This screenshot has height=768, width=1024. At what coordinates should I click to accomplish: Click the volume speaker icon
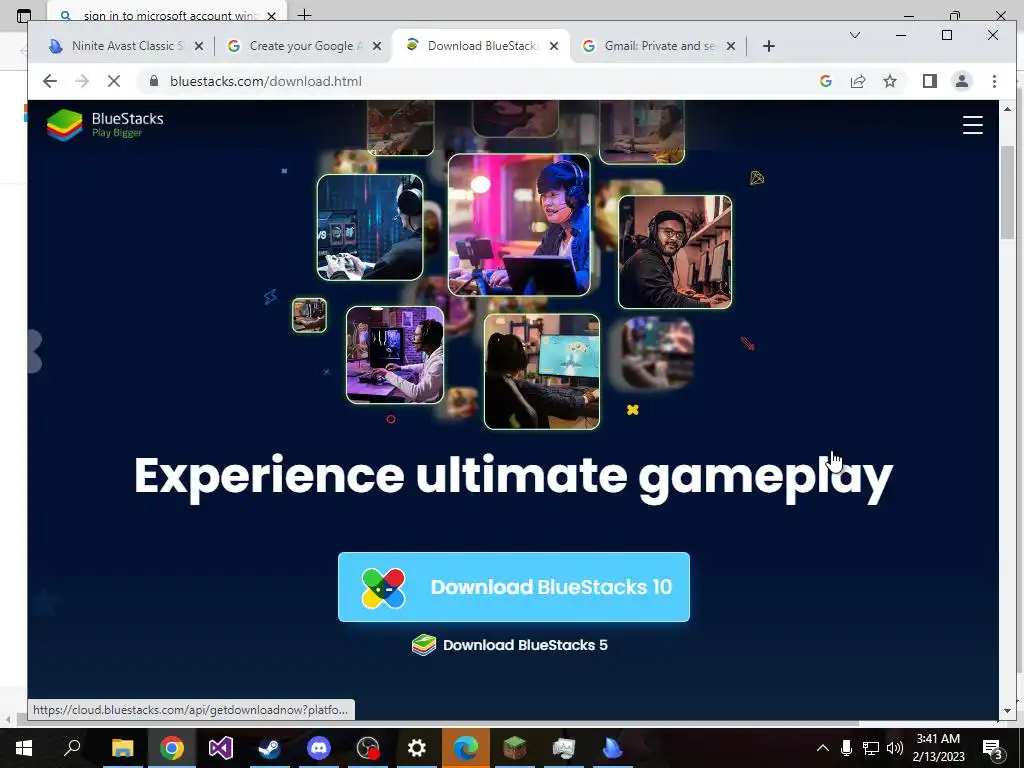pos(895,748)
